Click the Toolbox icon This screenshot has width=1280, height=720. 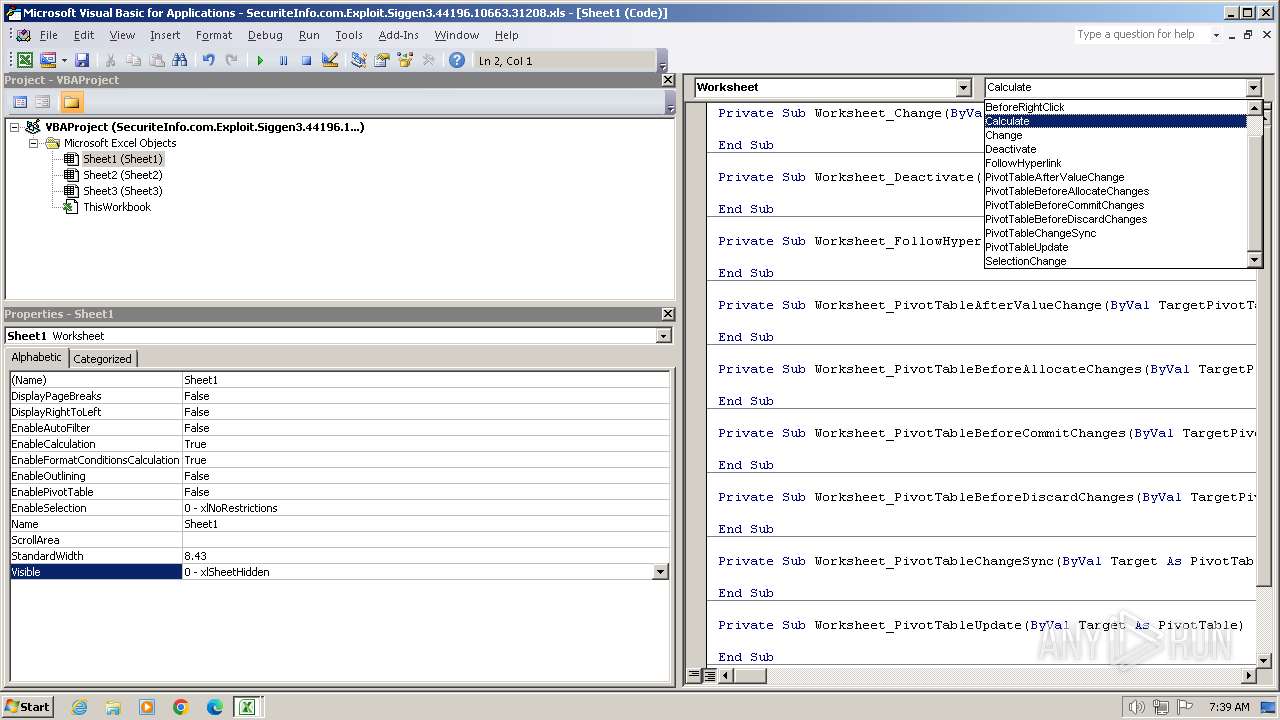pos(428,60)
